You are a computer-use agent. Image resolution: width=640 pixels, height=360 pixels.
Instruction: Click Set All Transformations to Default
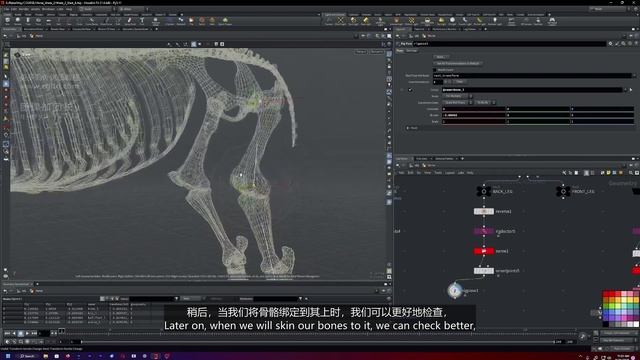coord(458,63)
